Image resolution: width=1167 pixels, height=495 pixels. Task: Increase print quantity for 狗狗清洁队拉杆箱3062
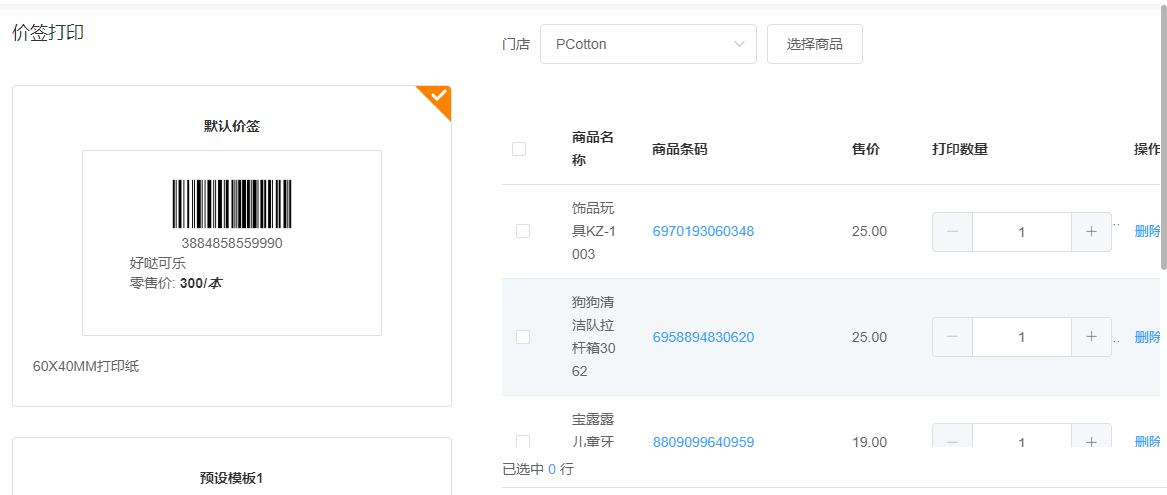tap(1091, 337)
